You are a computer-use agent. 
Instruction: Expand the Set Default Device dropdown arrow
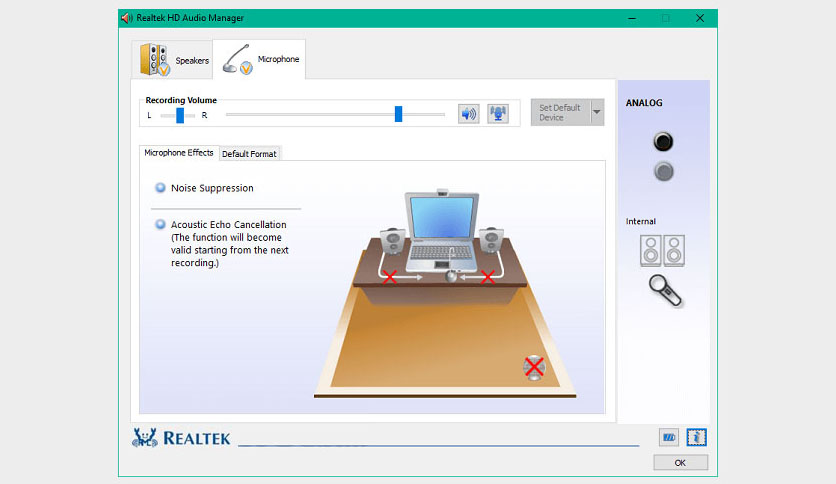pyautogui.click(x=597, y=112)
